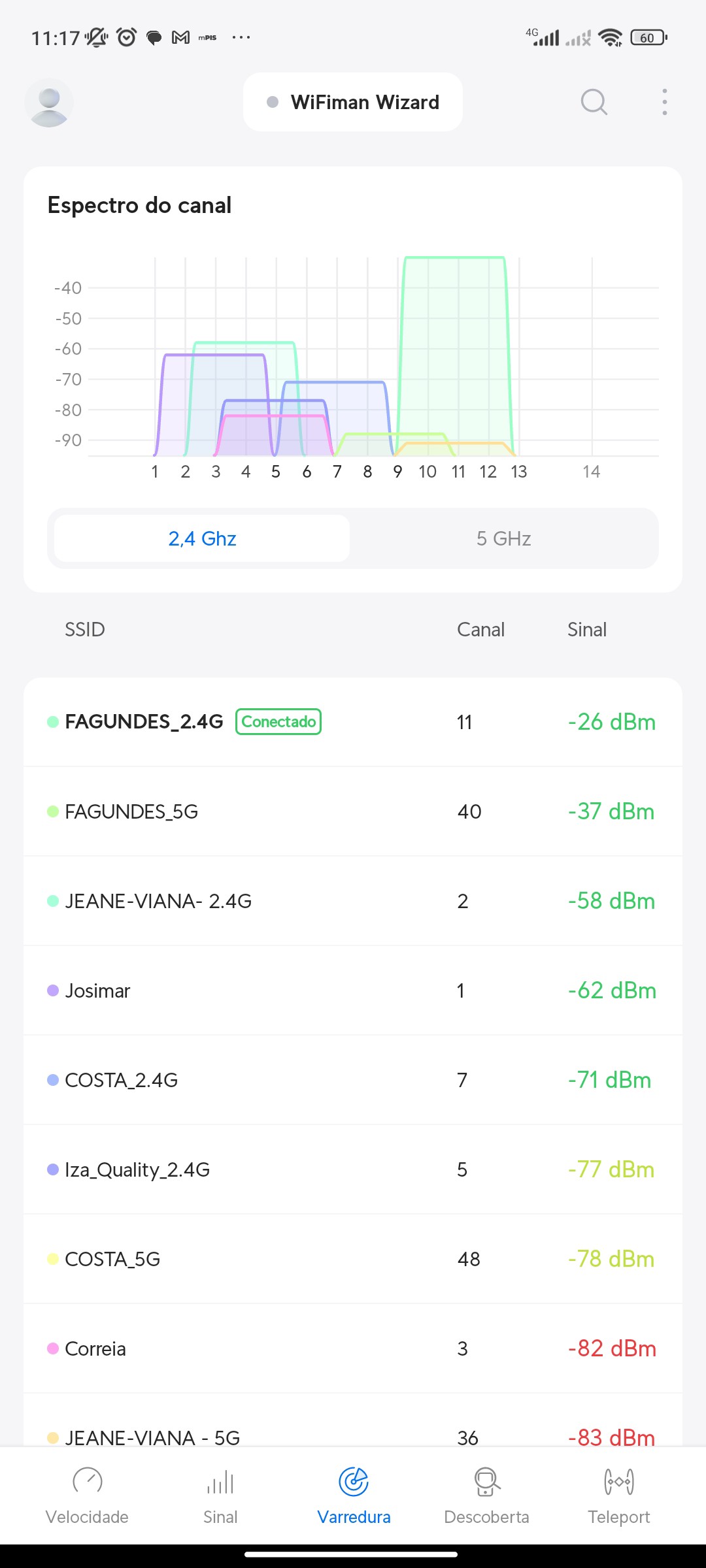Click the purple Josimar color dot
Screen dimensions: 706x1568
(53, 990)
